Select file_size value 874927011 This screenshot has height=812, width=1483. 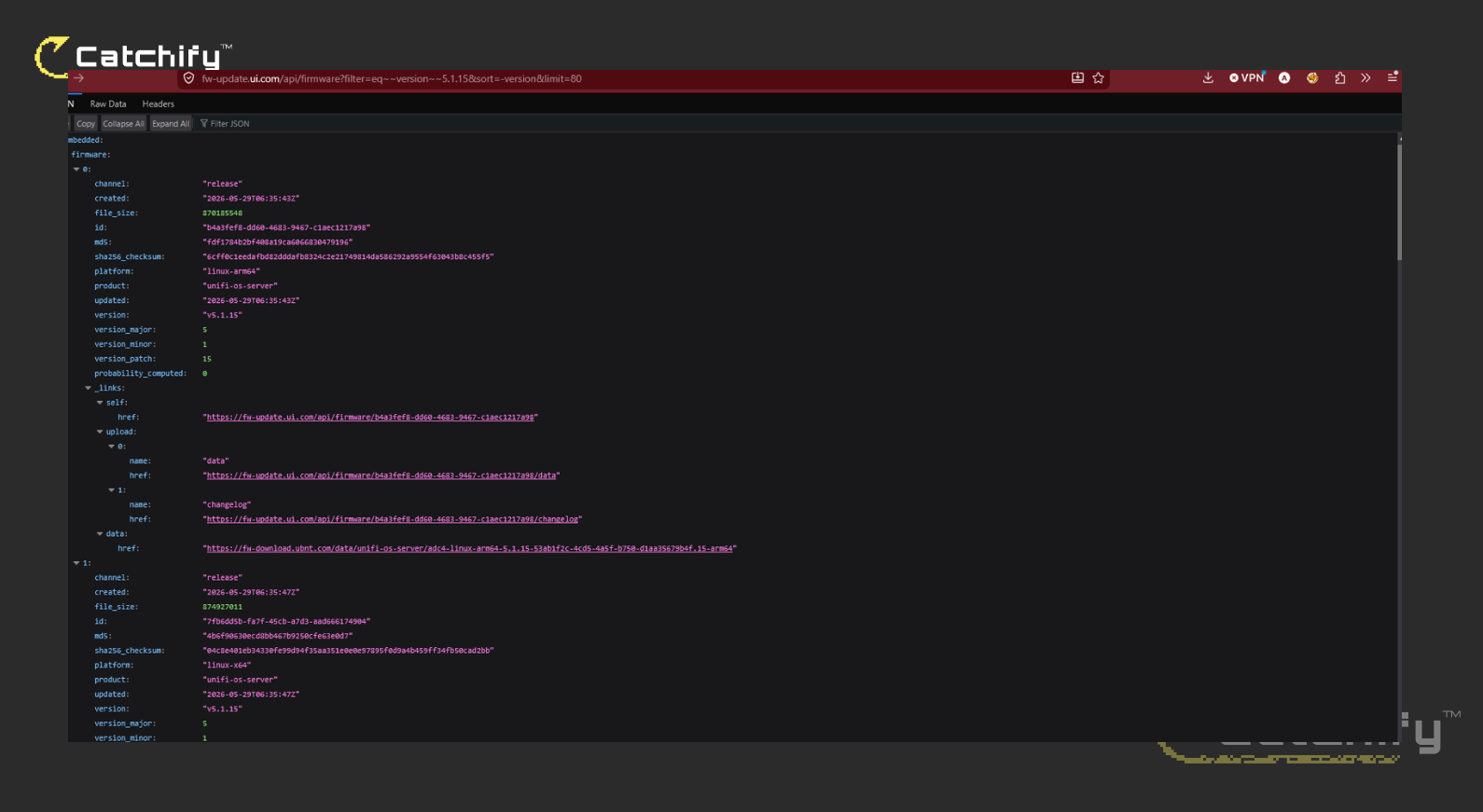pyautogui.click(x=222, y=607)
